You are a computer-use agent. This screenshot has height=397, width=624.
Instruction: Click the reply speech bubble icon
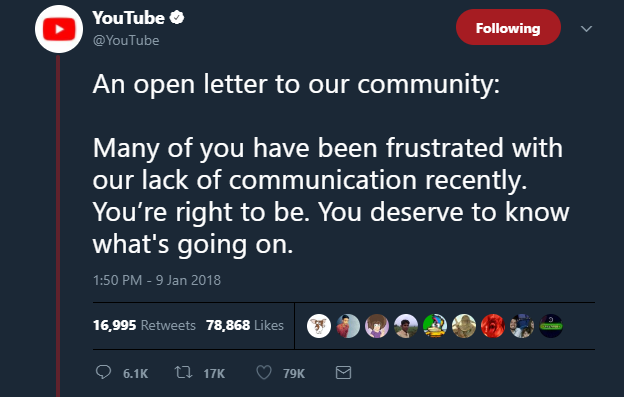point(103,372)
